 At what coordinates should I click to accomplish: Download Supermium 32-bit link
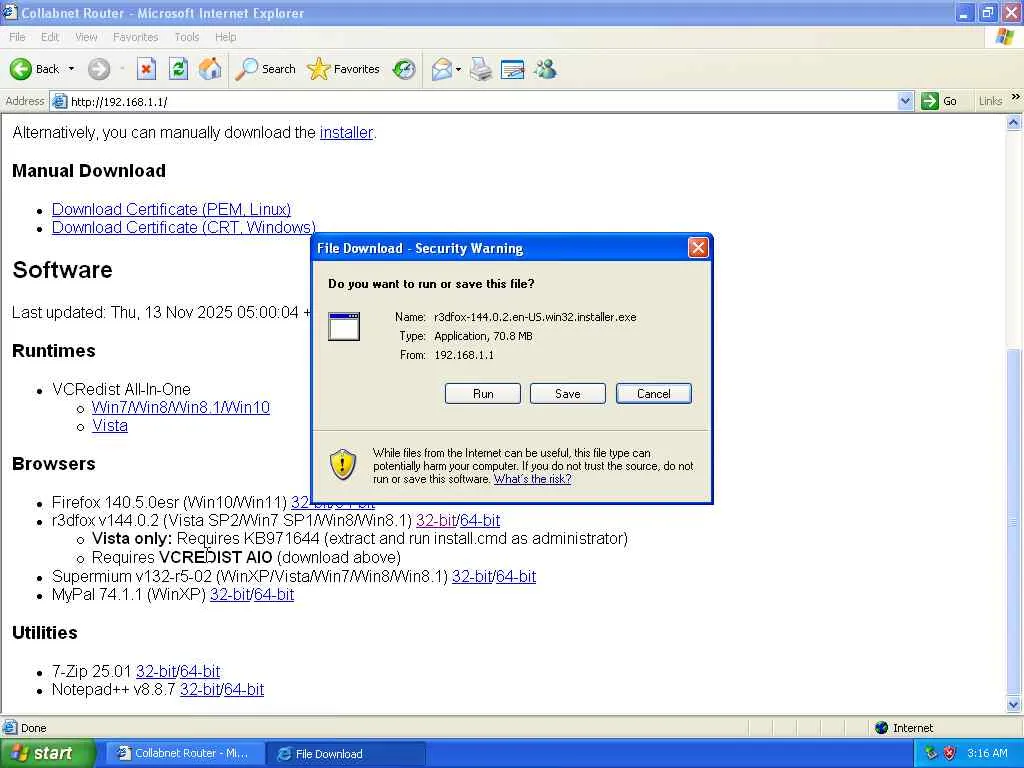point(472,577)
